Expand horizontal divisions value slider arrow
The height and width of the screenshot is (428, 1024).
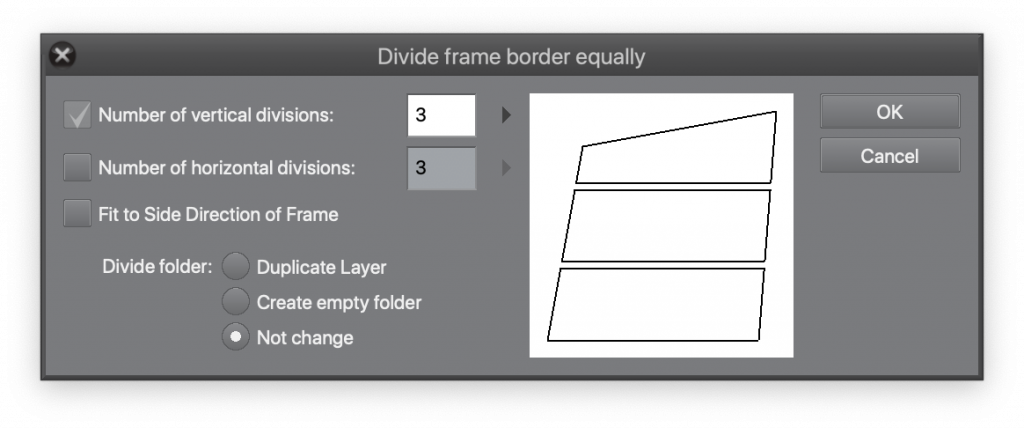[x=506, y=168]
